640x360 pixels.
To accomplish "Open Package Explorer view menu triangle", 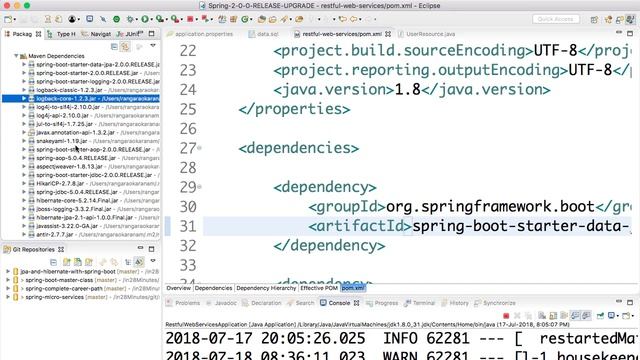I will 153,46.
